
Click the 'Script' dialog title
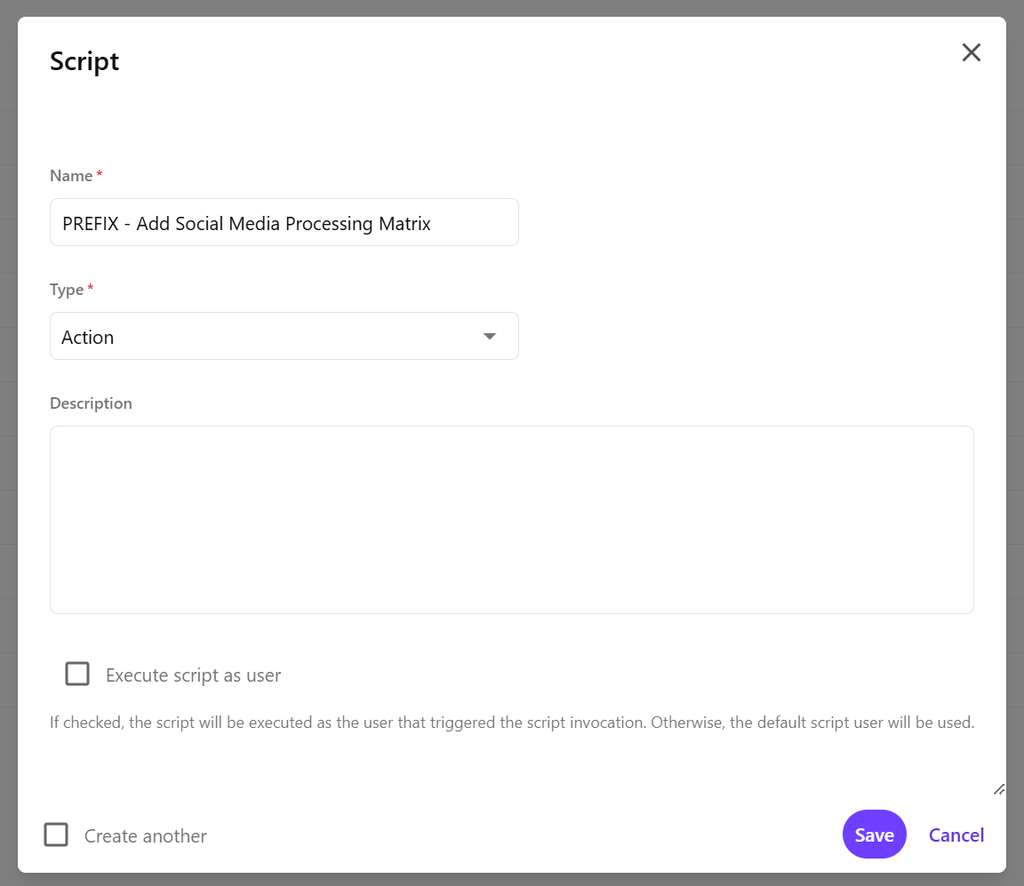(x=85, y=61)
